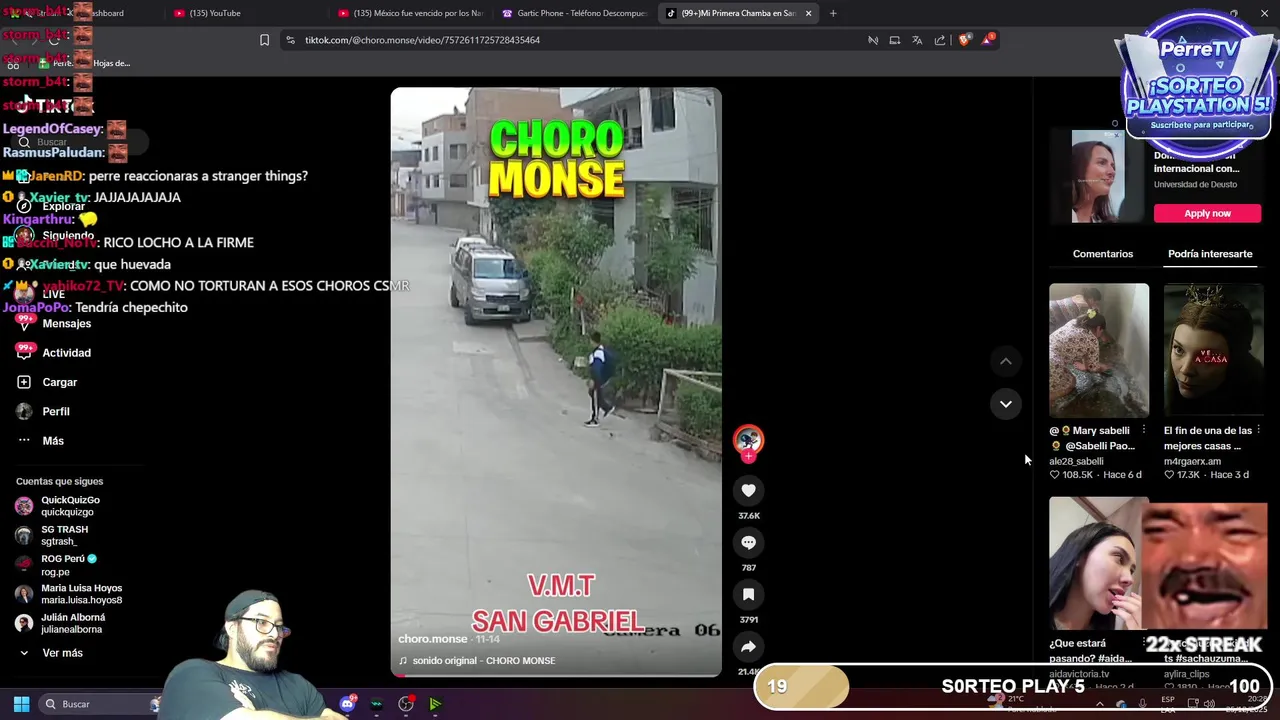The height and width of the screenshot is (720, 1280).
Task: Like the video with the heart icon
Action: (x=748, y=490)
